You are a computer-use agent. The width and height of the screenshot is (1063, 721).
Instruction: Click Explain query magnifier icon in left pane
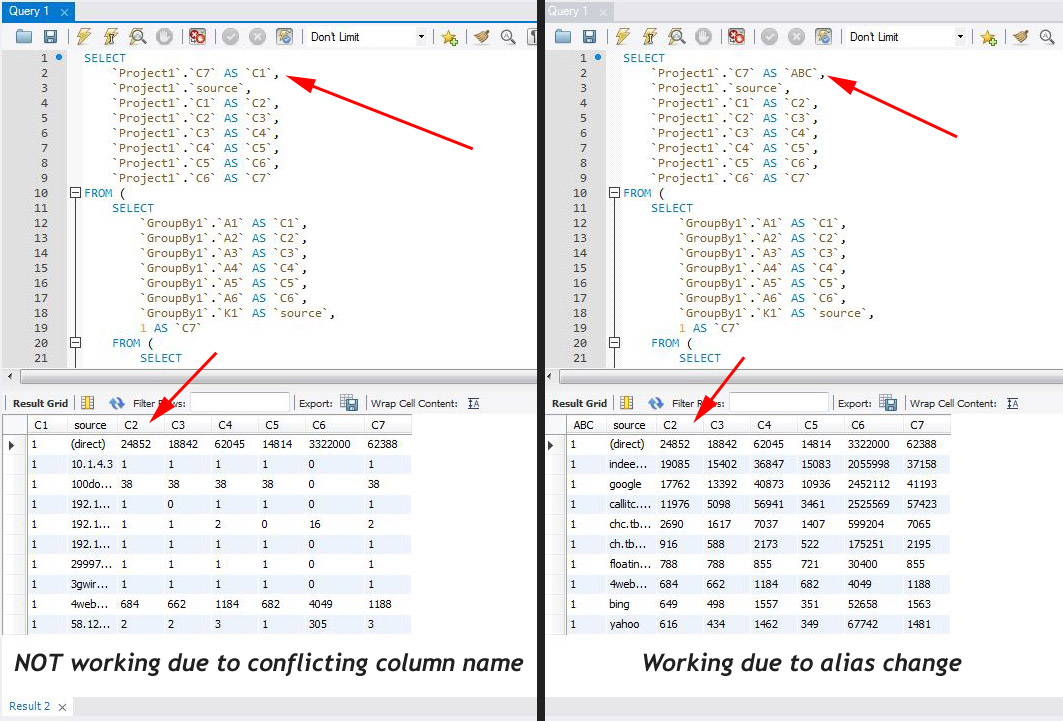coord(138,37)
